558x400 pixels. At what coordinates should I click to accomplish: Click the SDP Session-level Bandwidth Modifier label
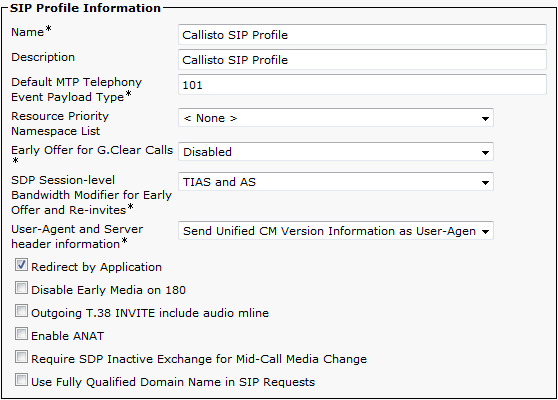click(x=91, y=195)
